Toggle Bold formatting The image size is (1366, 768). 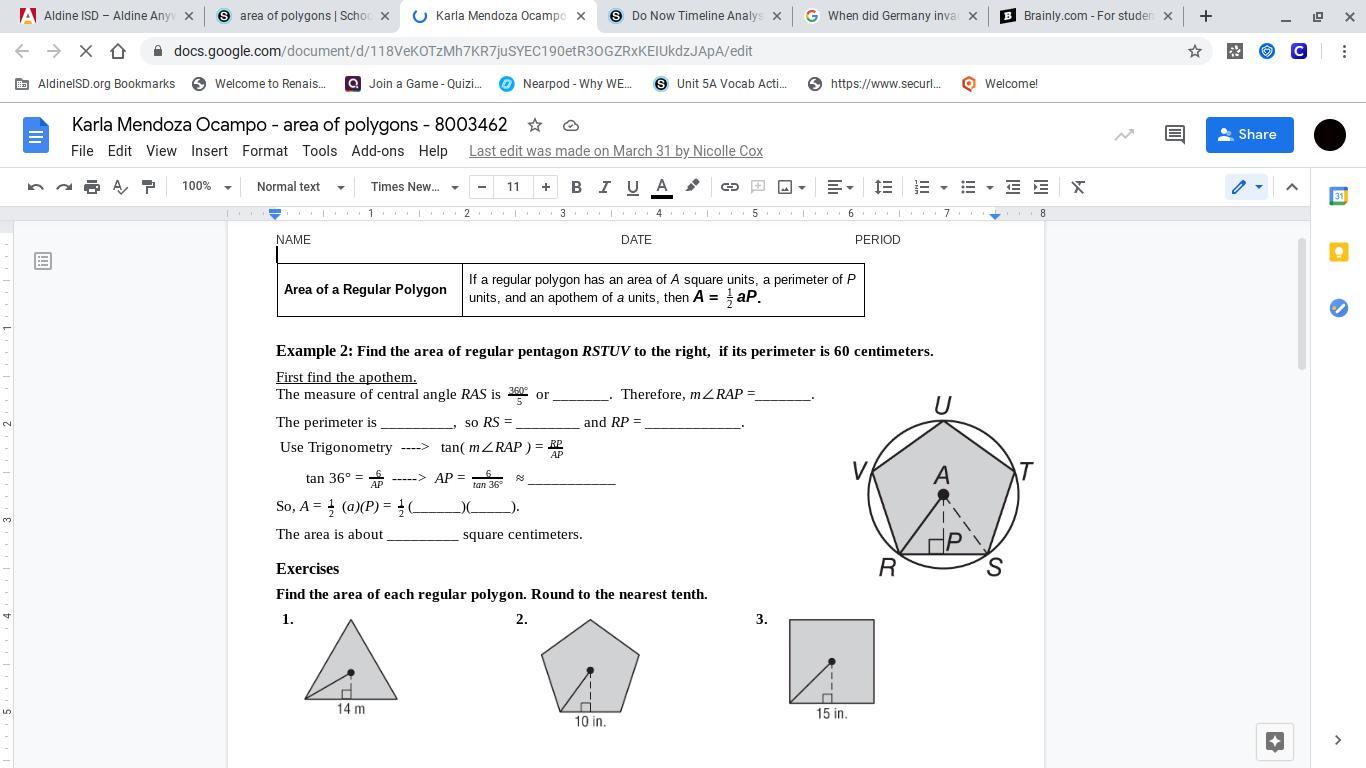coord(576,187)
